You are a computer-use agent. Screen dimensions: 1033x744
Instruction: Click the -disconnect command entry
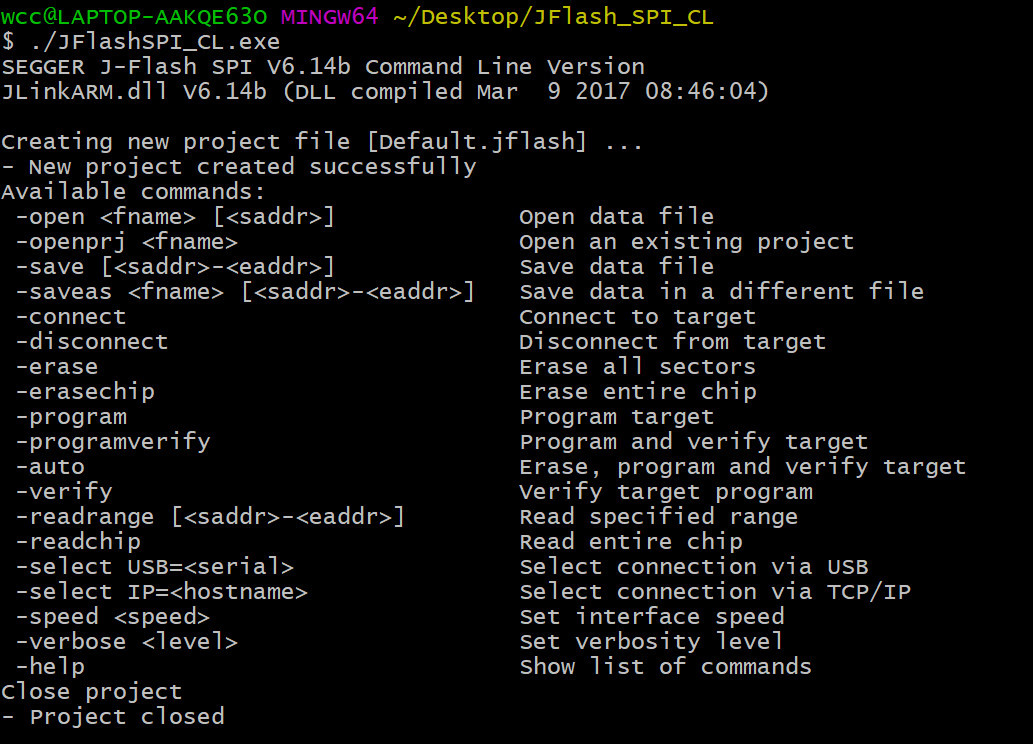pyautogui.click(x=92, y=342)
